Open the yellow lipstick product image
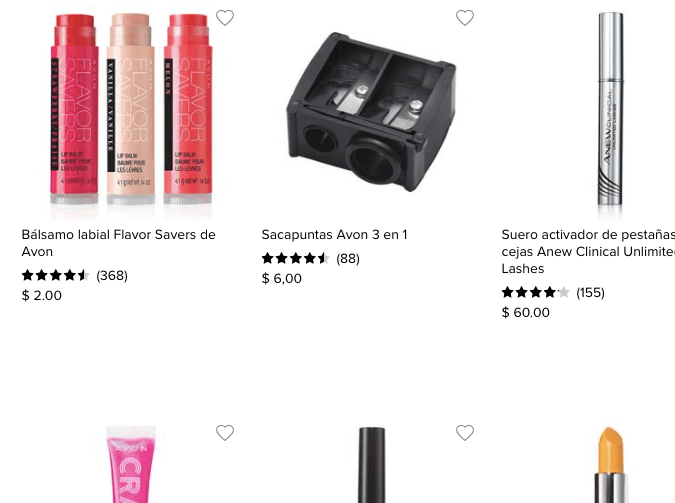The image size is (675, 503). click(x=610, y=464)
